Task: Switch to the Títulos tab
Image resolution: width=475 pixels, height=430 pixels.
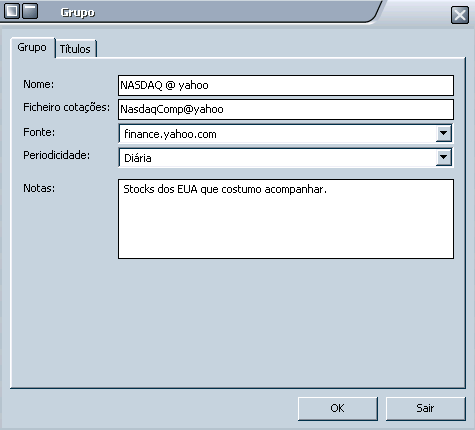Action: tap(75, 49)
